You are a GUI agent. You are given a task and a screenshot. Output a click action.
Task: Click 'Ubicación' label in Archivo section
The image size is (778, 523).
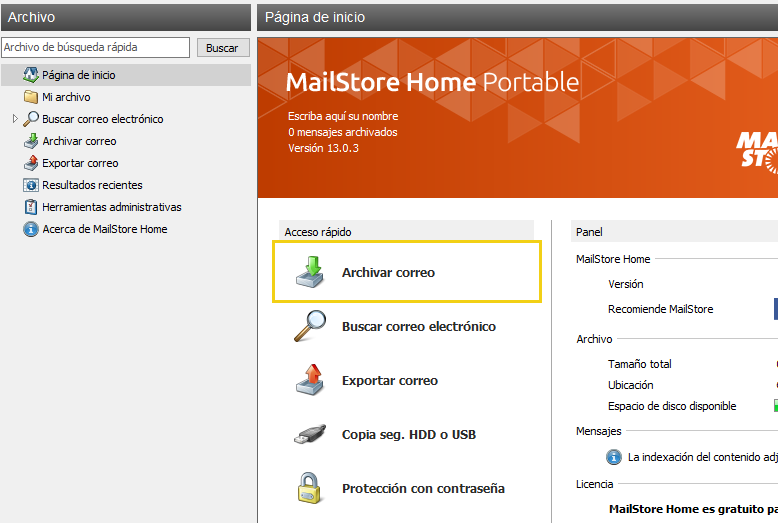click(x=631, y=385)
